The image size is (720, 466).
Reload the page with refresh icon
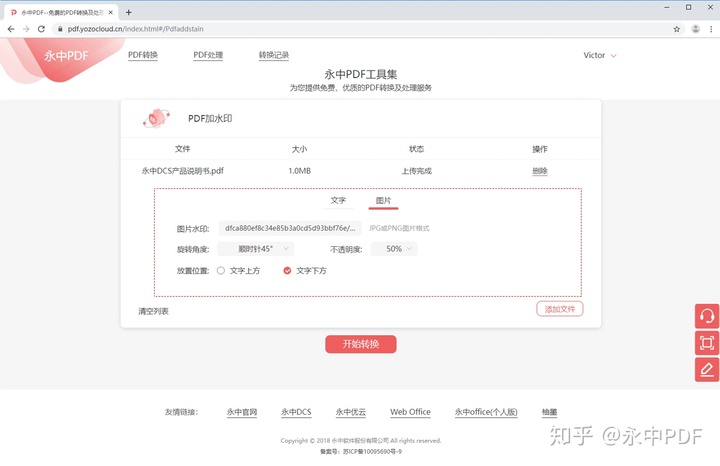coord(41,29)
